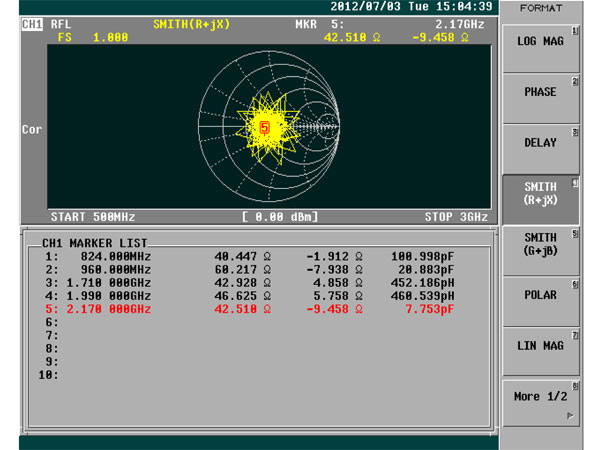Click the MKR 5 readout label
Screen dimensions: 600x450
click(320, 24)
